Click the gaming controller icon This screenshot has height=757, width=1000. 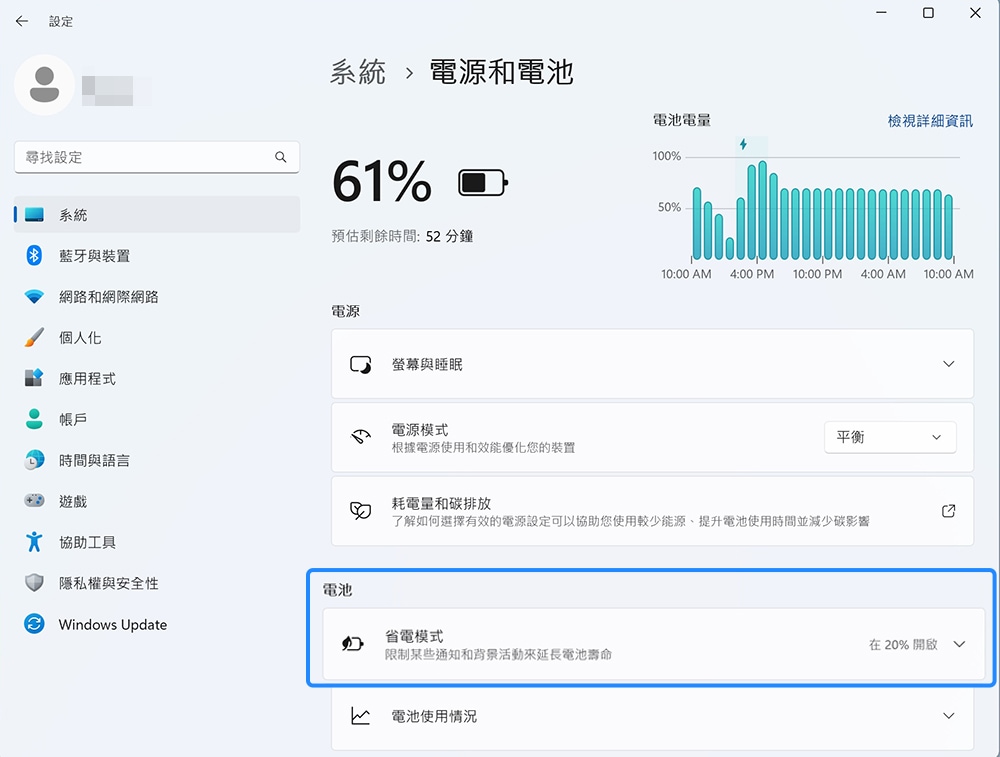pos(34,501)
